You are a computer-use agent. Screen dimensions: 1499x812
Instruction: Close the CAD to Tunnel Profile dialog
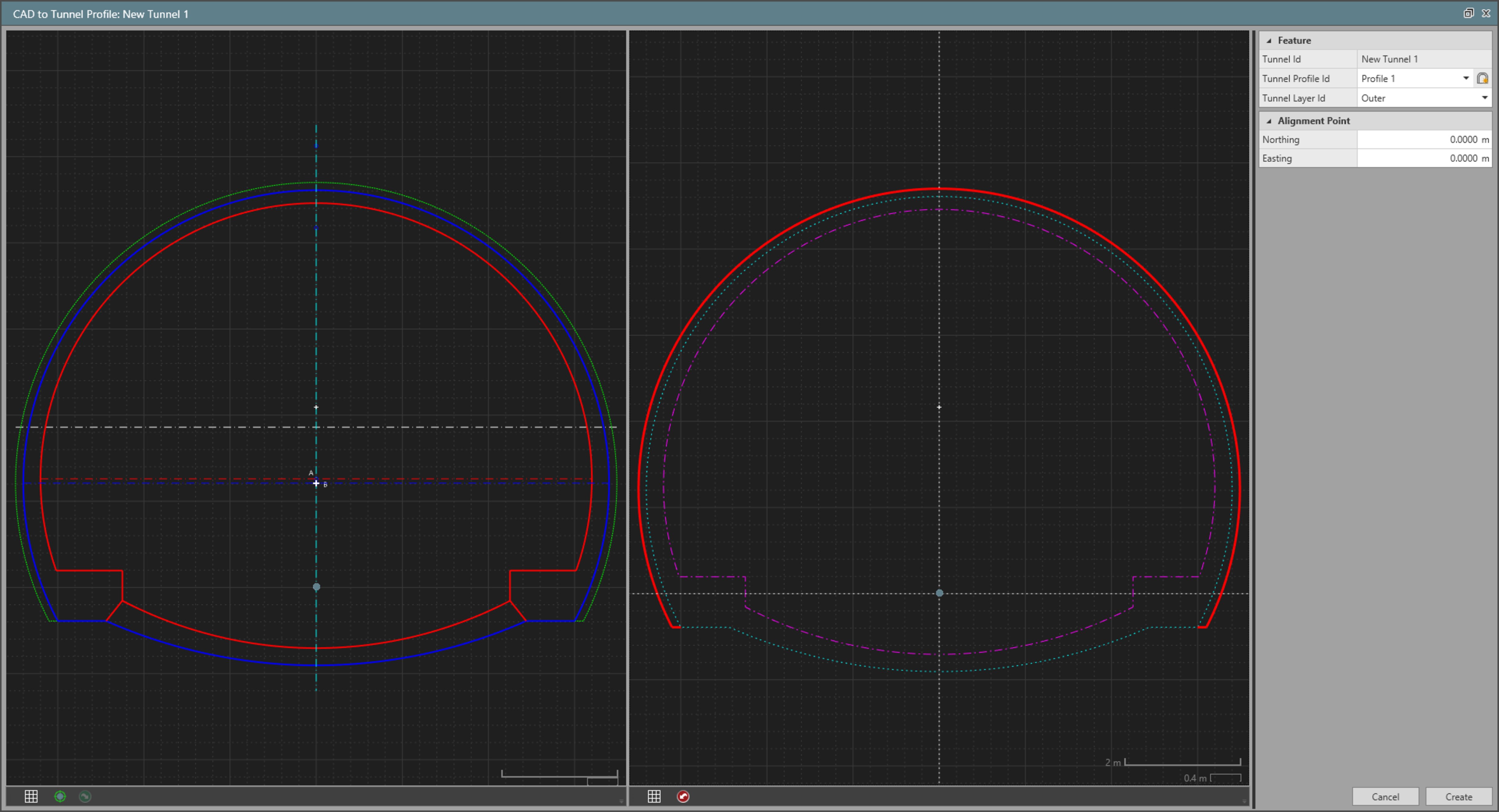[1485, 14]
